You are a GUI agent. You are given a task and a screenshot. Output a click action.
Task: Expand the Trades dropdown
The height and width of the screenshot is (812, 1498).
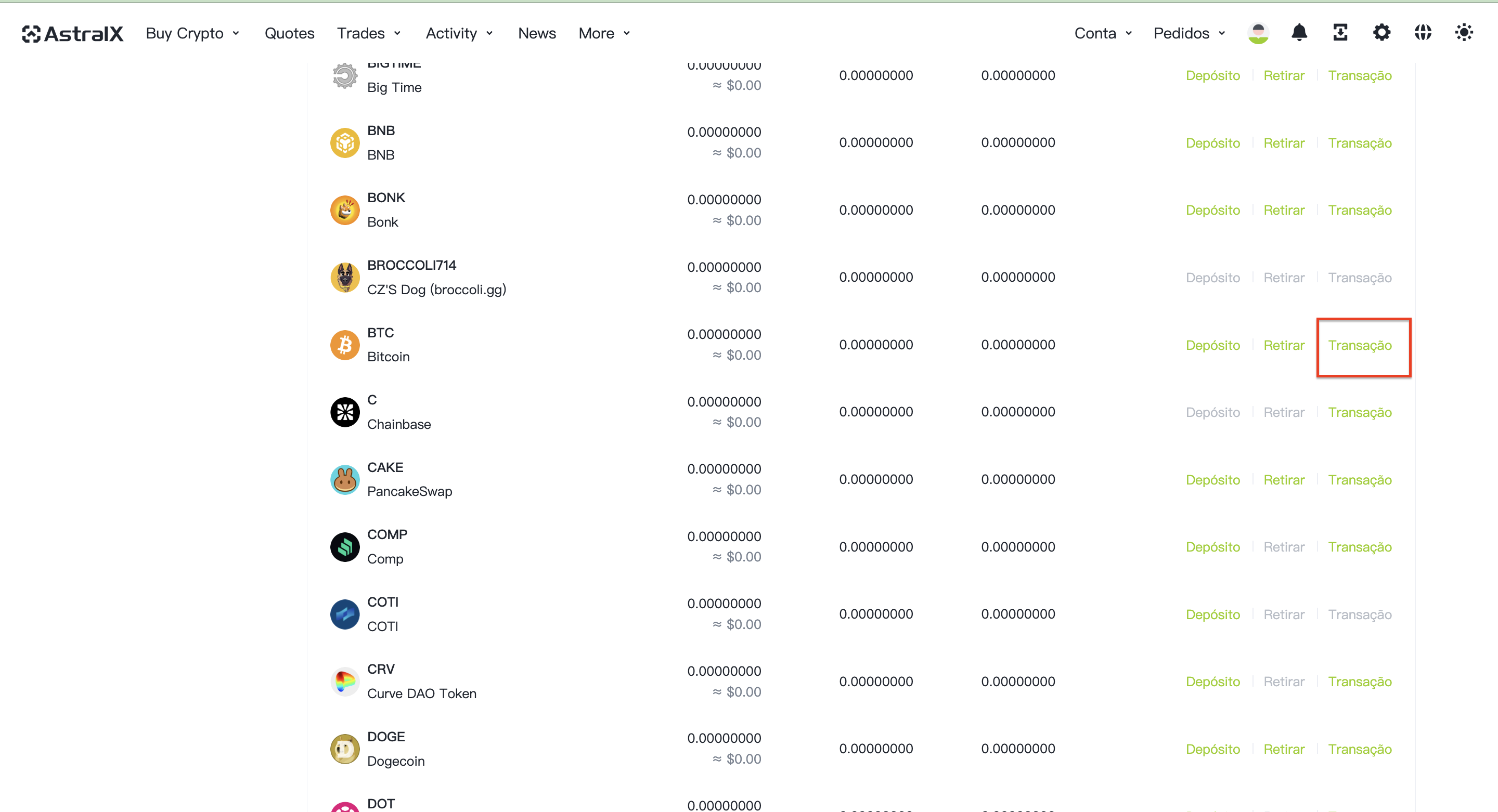tap(369, 33)
